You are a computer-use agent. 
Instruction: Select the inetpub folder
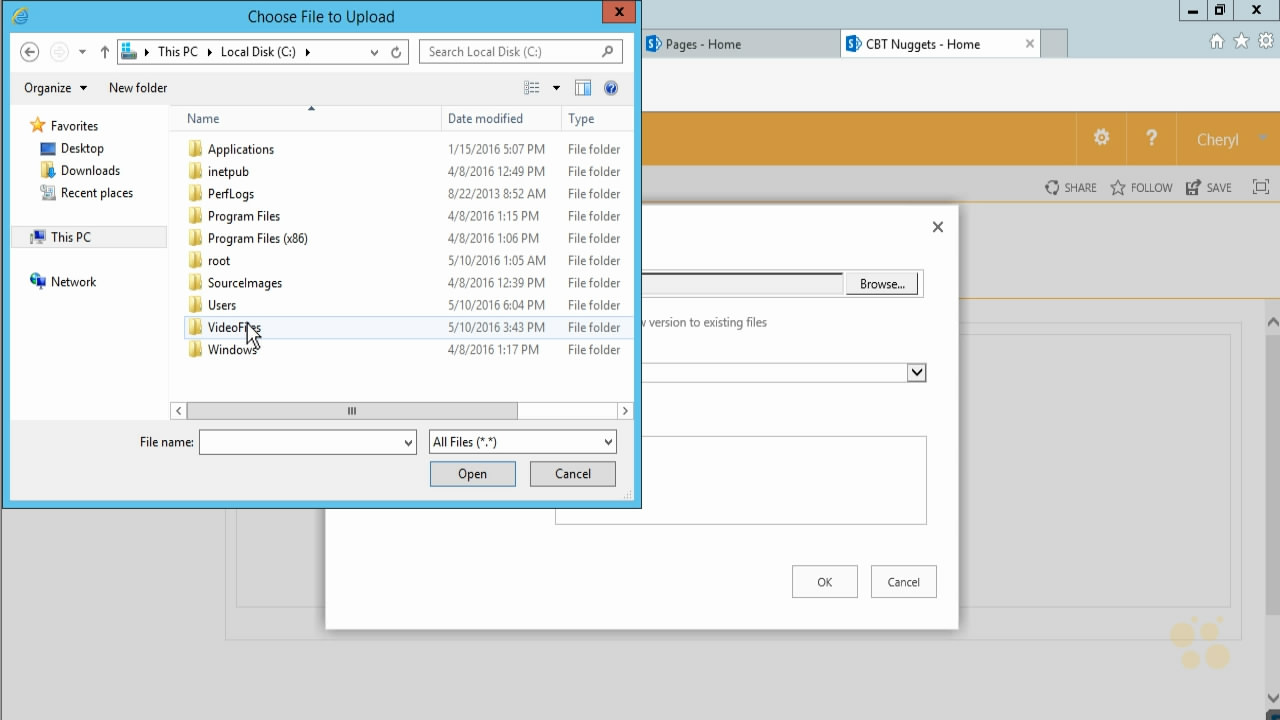pyautogui.click(x=228, y=171)
